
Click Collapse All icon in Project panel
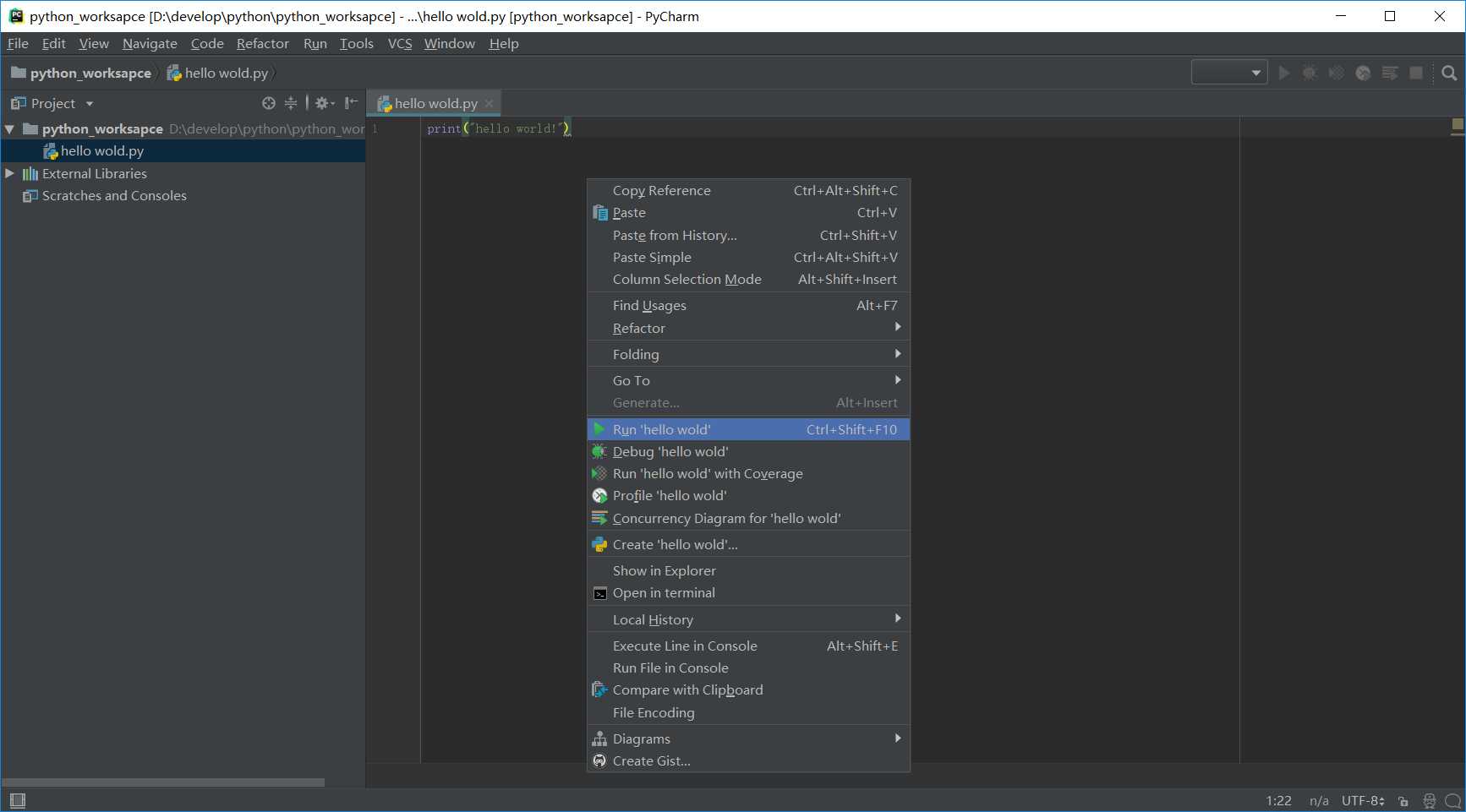click(291, 103)
